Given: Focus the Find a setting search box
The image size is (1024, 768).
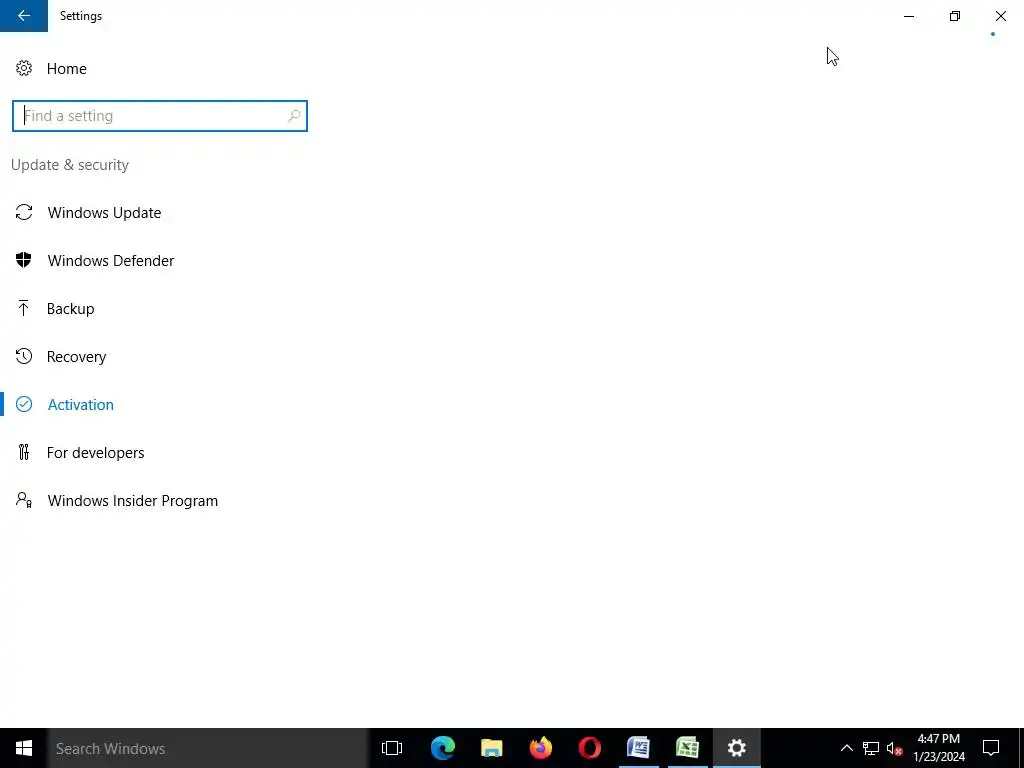Looking at the screenshot, I should [159, 116].
